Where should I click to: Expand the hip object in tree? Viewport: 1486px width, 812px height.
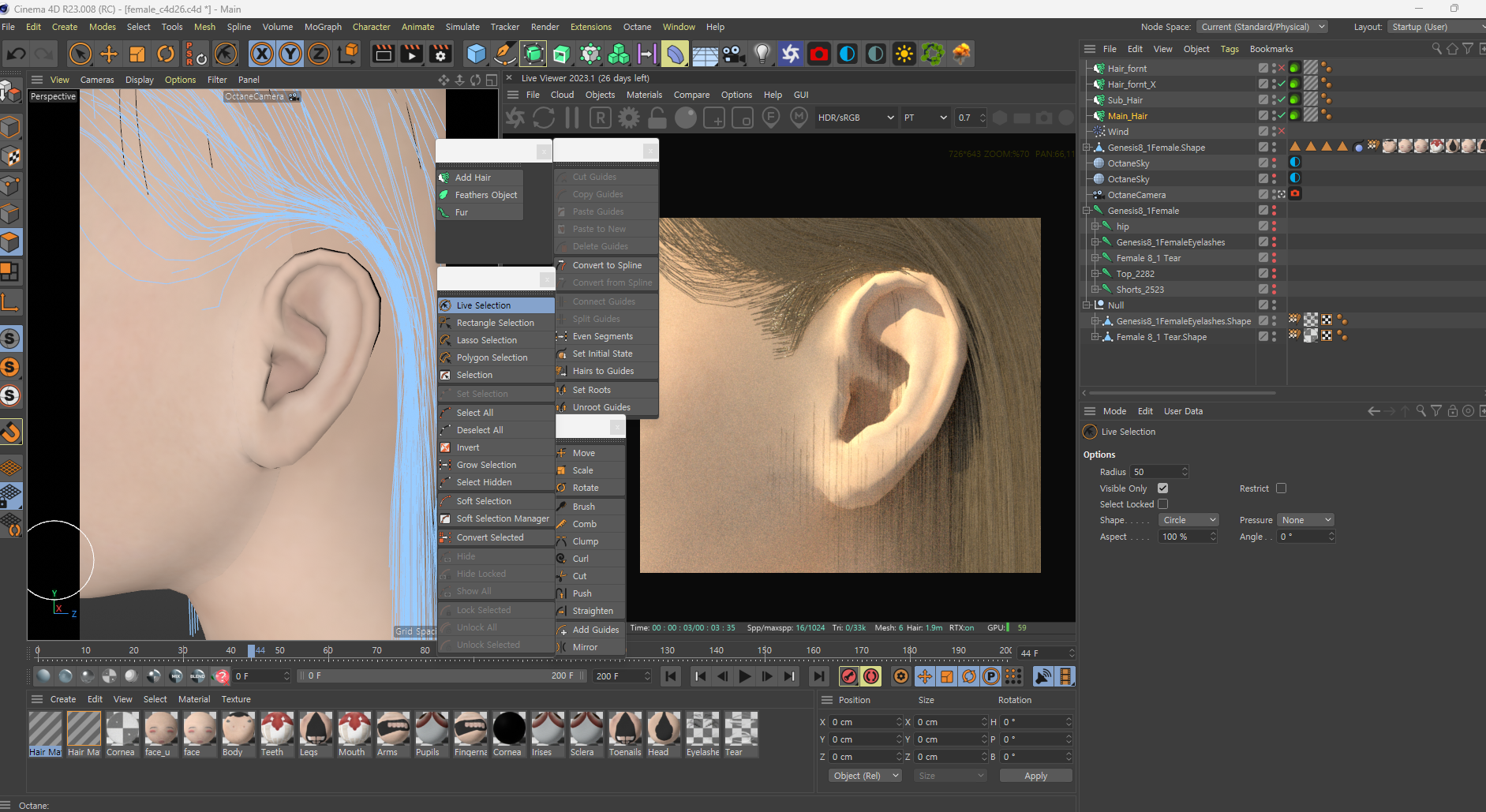pyautogui.click(x=1095, y=226)
